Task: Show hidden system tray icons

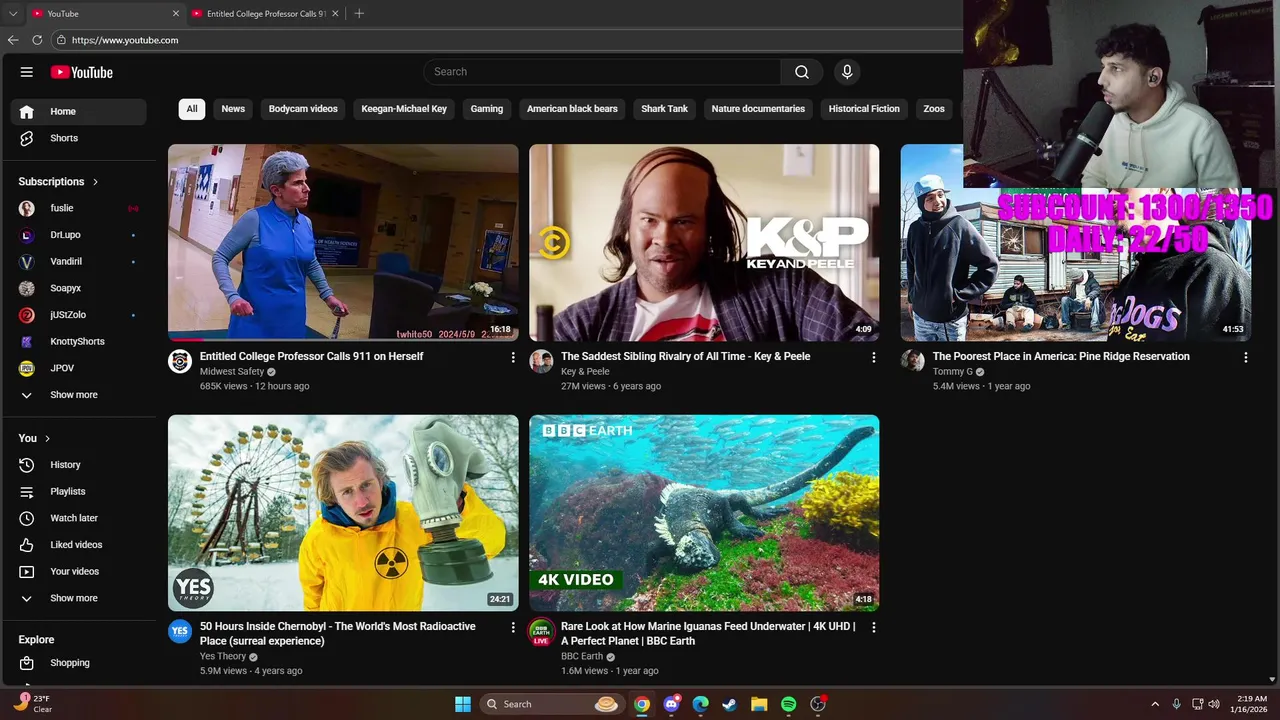Action: 1155,704
